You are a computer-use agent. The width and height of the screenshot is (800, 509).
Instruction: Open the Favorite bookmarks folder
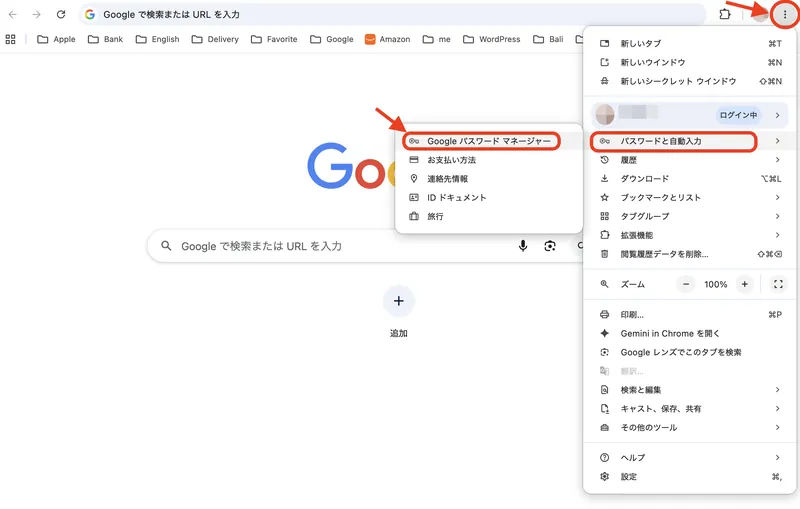tap(274, 39)
